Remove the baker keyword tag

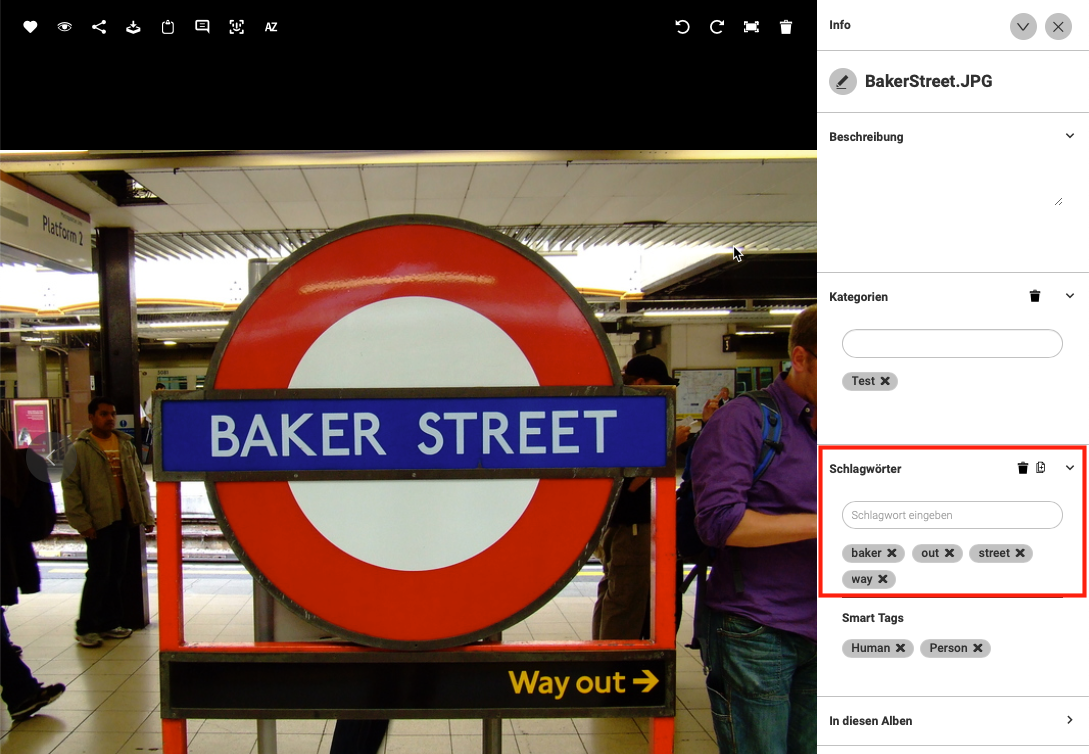click(x=892, y=553)
